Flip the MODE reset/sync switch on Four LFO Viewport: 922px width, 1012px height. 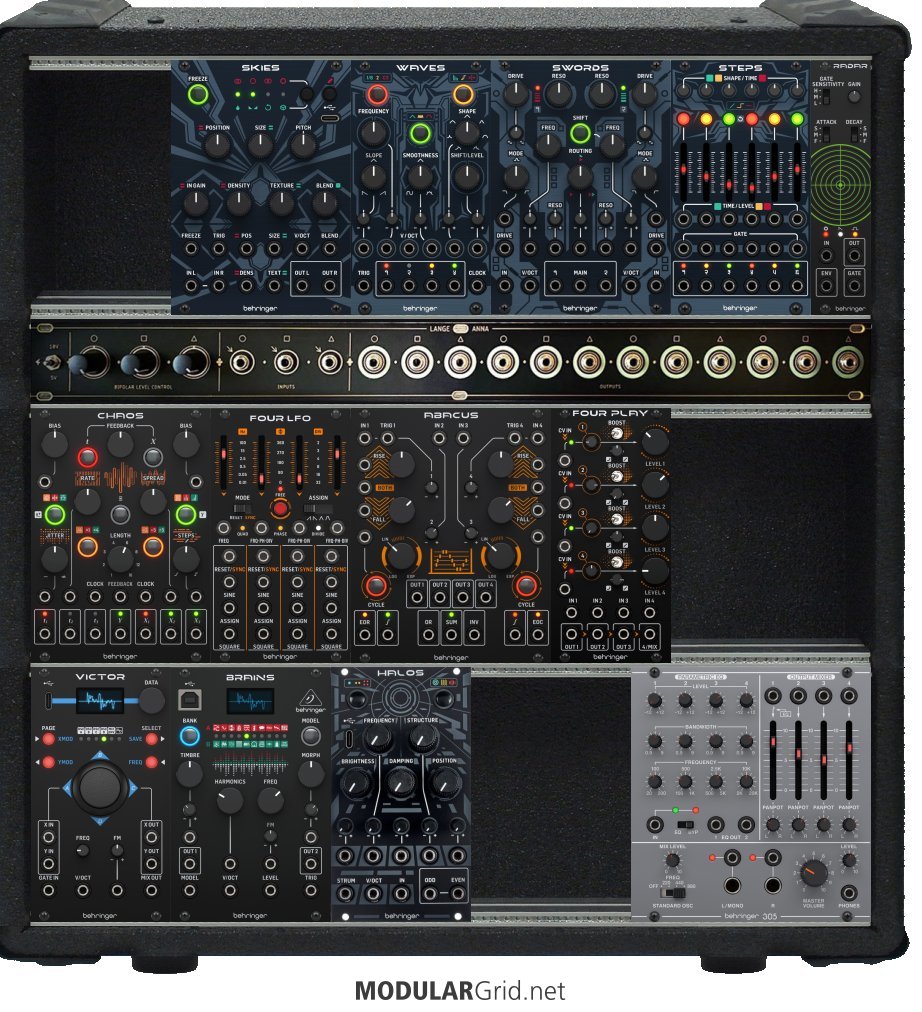click(x=241, y=509)
